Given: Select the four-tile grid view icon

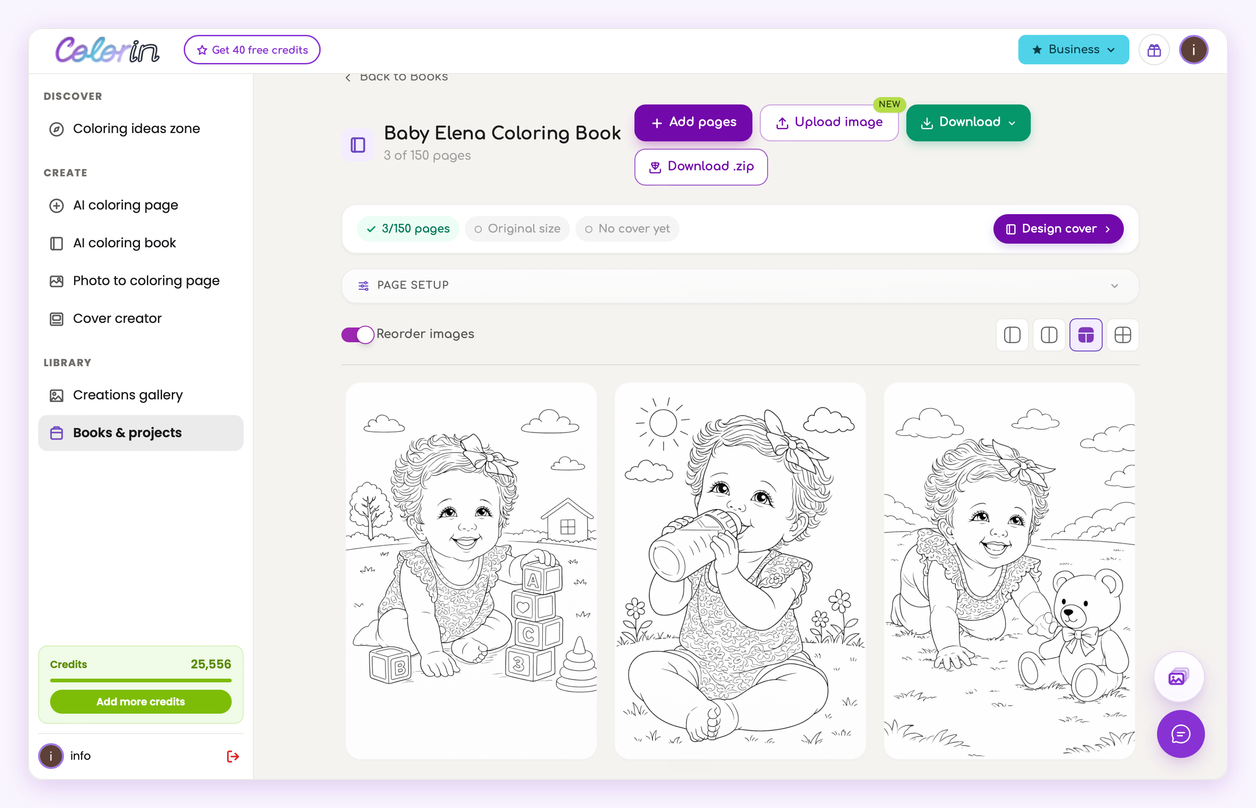Looking at the screenshot, I should point(1123,335).
